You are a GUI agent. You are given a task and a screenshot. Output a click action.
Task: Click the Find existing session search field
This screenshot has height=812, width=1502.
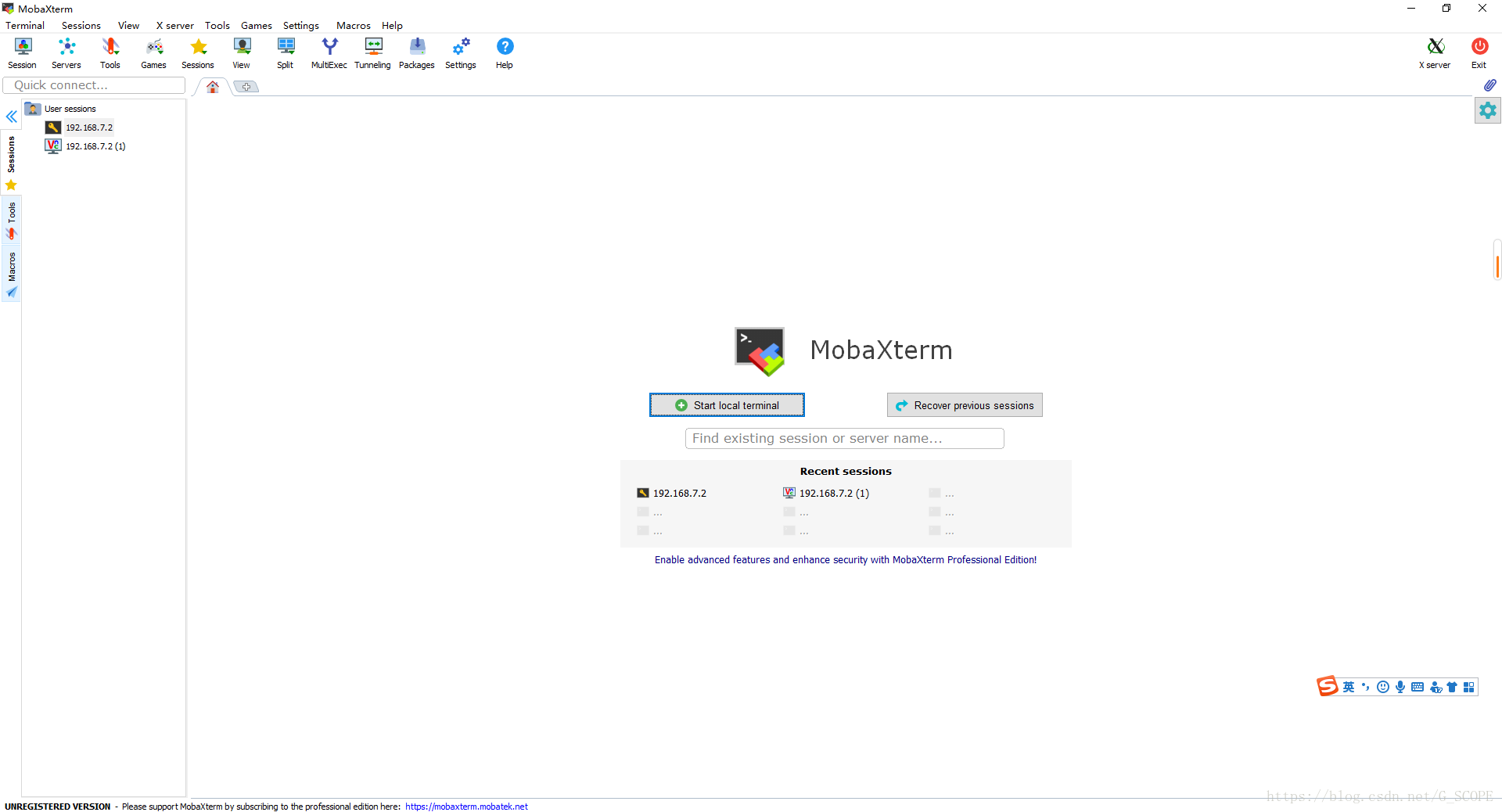[845, 438]
